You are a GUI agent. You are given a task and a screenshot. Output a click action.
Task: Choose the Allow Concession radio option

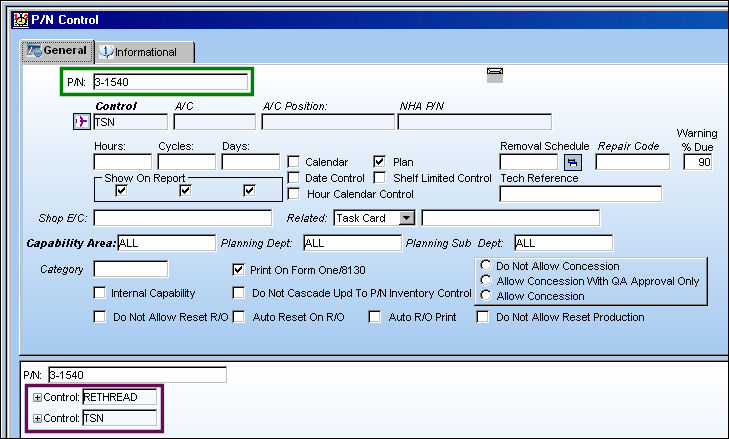click(x=486, y=295)
